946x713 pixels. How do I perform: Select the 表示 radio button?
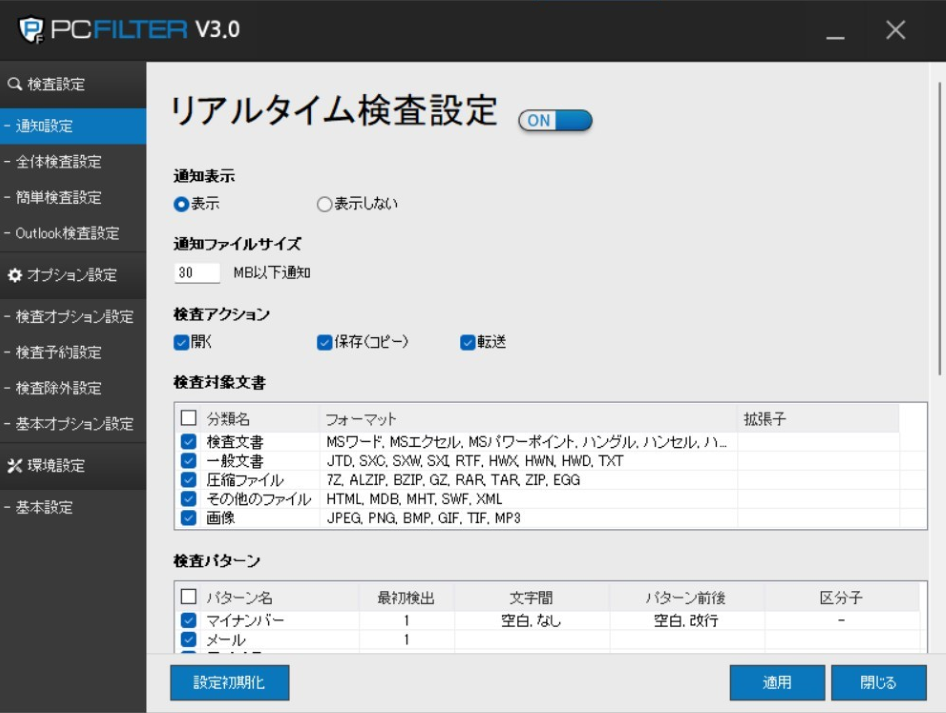(x=181, y=204)
